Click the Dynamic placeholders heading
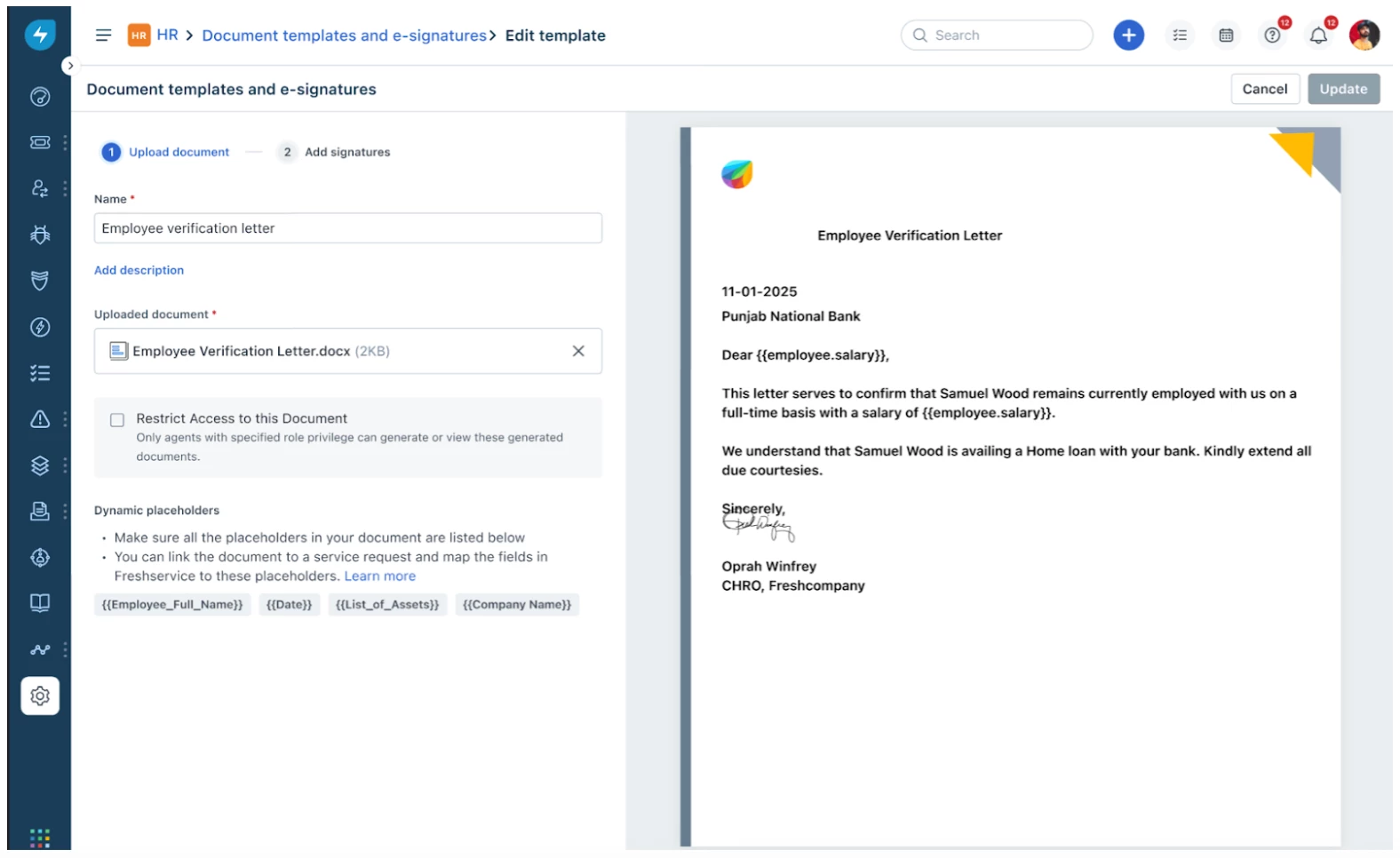 [156, 511]
